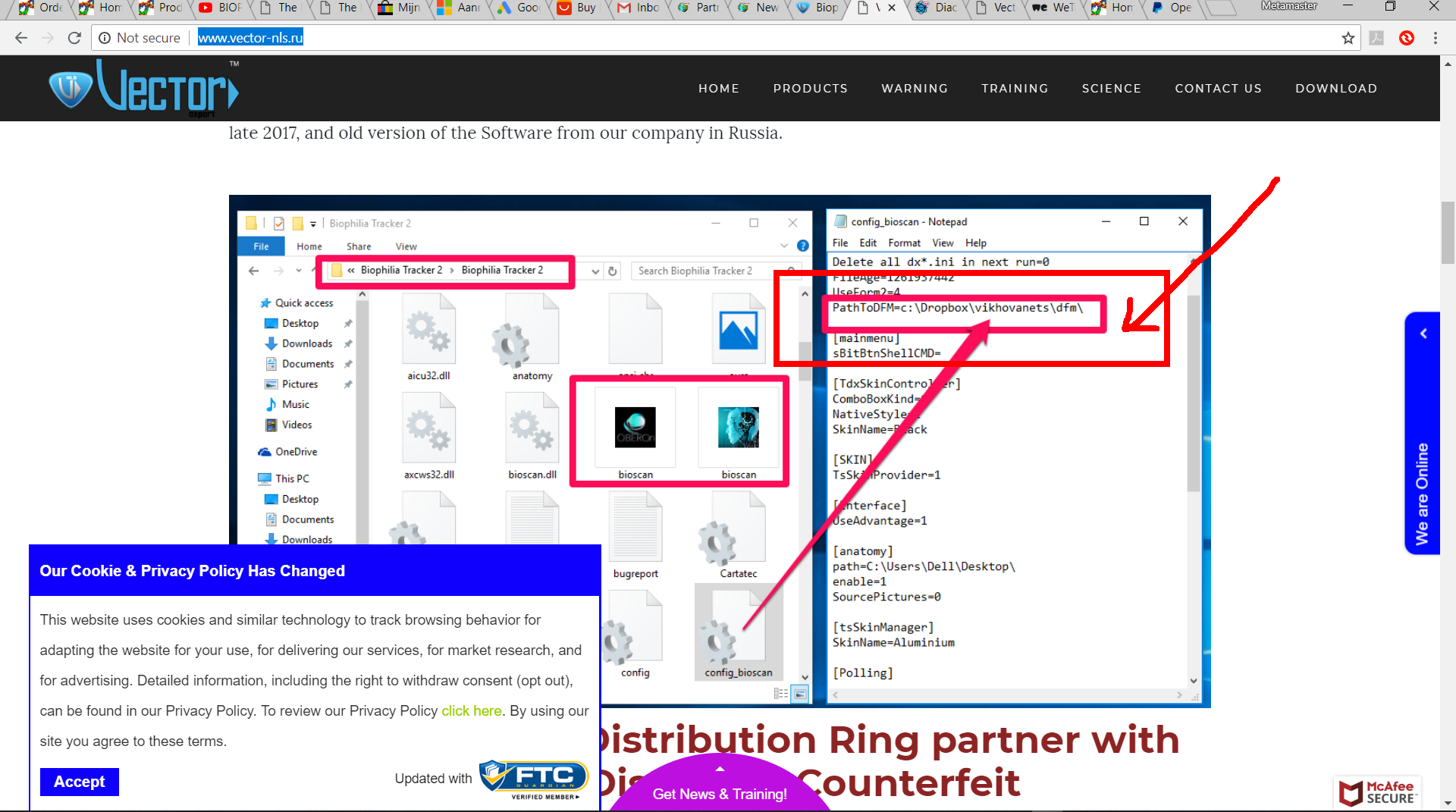This screenshot has height=812, width=1456.
Task: Click the McAfee Secure badge
Action: 1377,792
